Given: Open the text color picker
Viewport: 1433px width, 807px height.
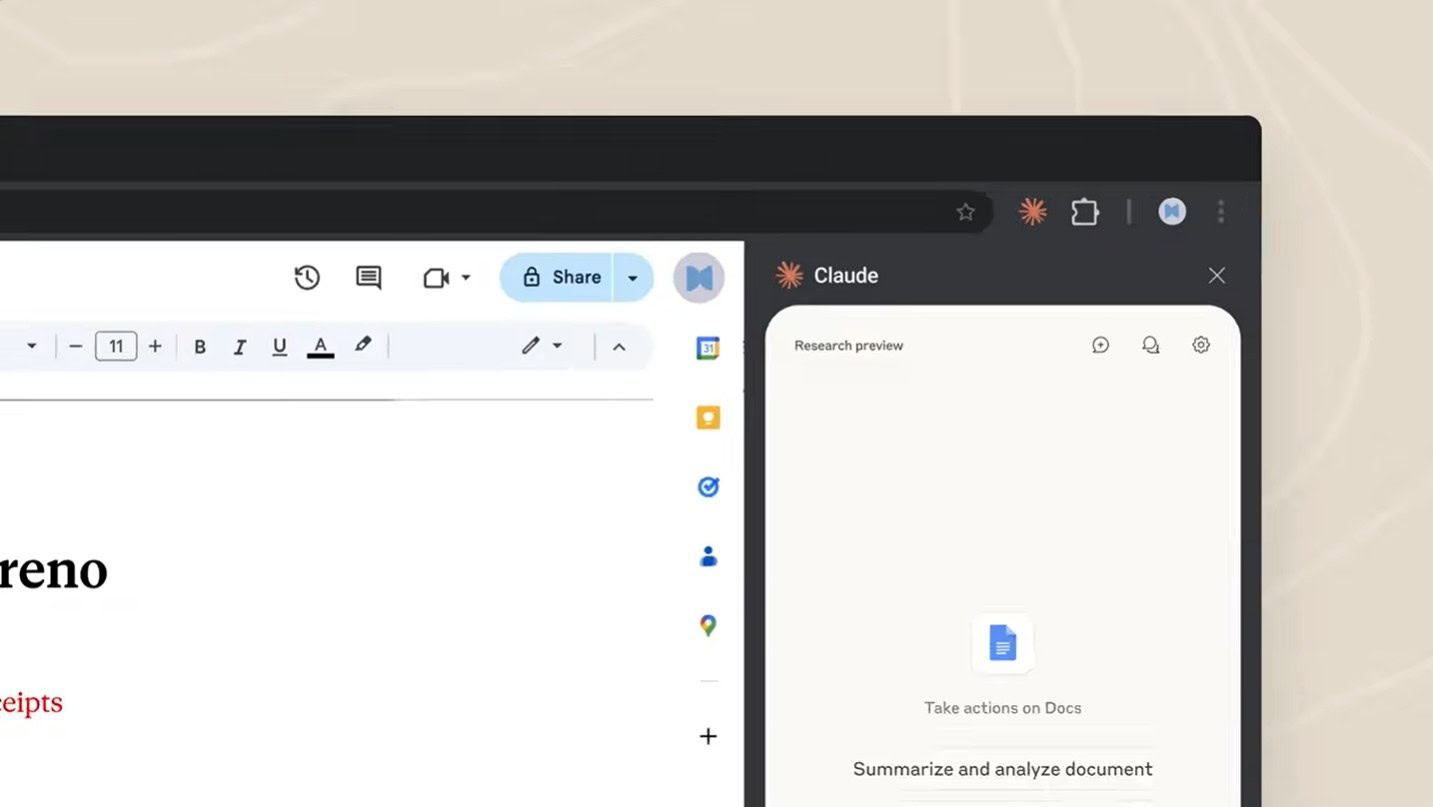Looking at the screenshot, I should [x=320, y=346].
